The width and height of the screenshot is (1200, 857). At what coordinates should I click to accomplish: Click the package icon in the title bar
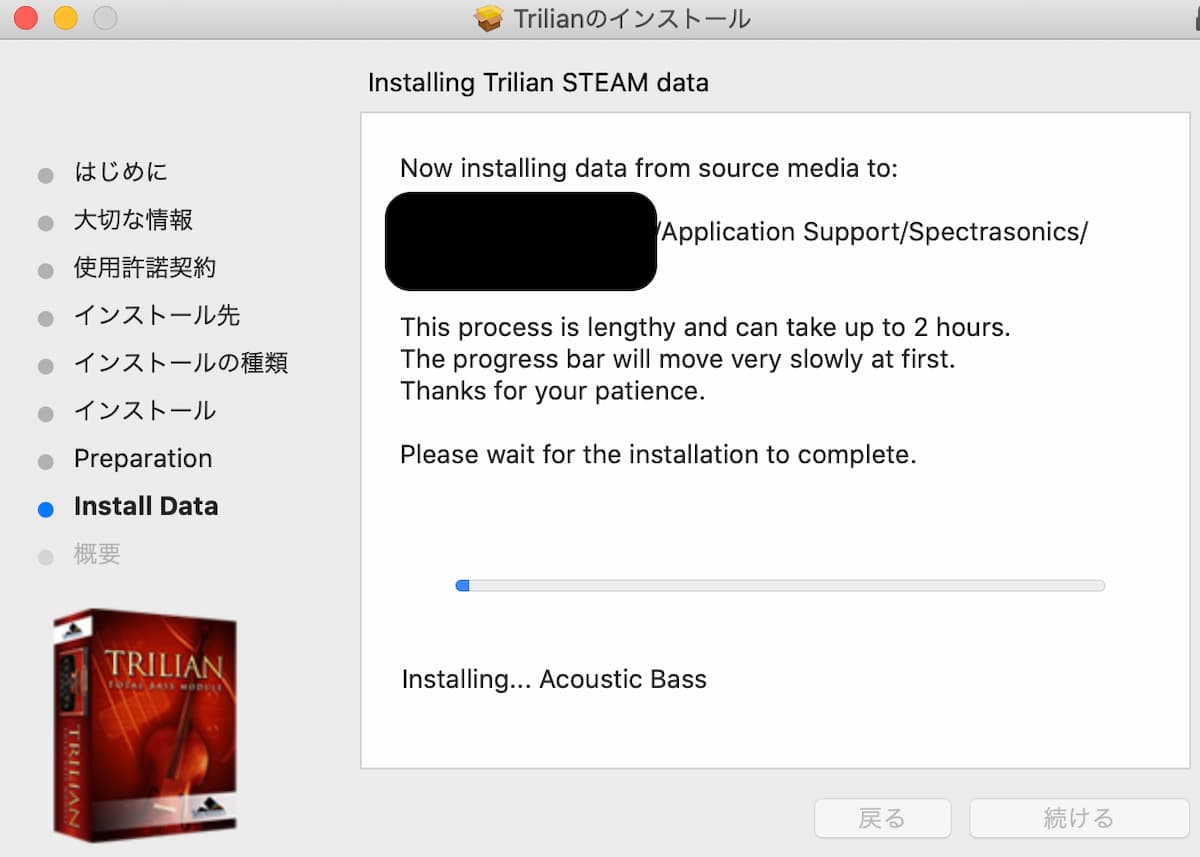[x=488, y=18]
